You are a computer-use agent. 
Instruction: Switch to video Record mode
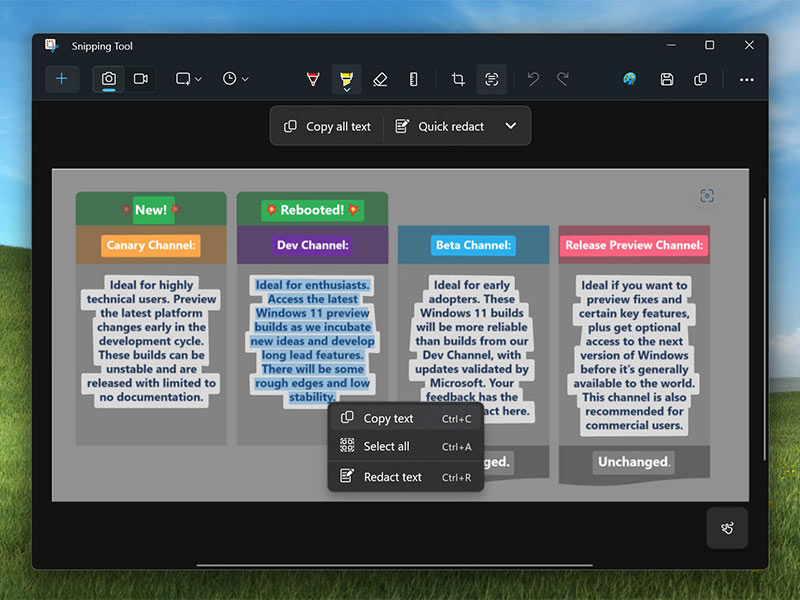pos(141,79)
